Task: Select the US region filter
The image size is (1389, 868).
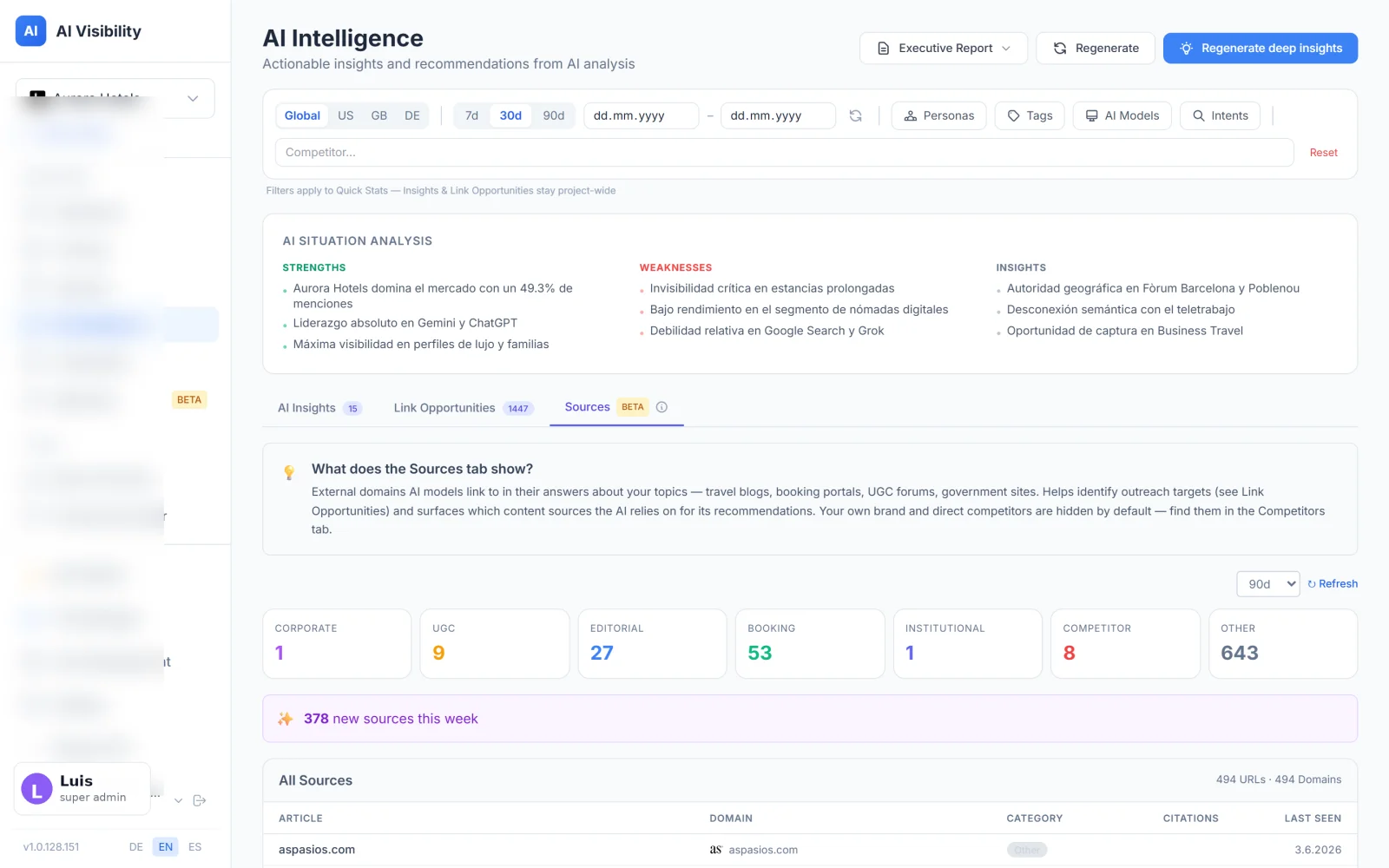Action: pos(346,115)
